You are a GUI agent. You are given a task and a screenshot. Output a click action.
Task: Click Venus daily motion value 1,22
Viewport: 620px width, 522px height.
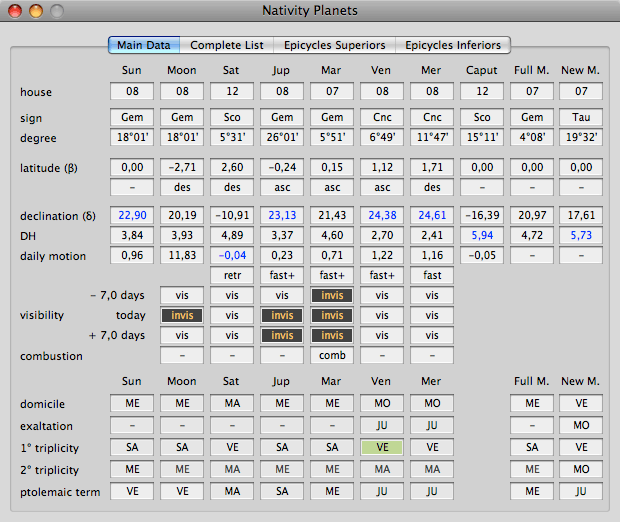382,255
